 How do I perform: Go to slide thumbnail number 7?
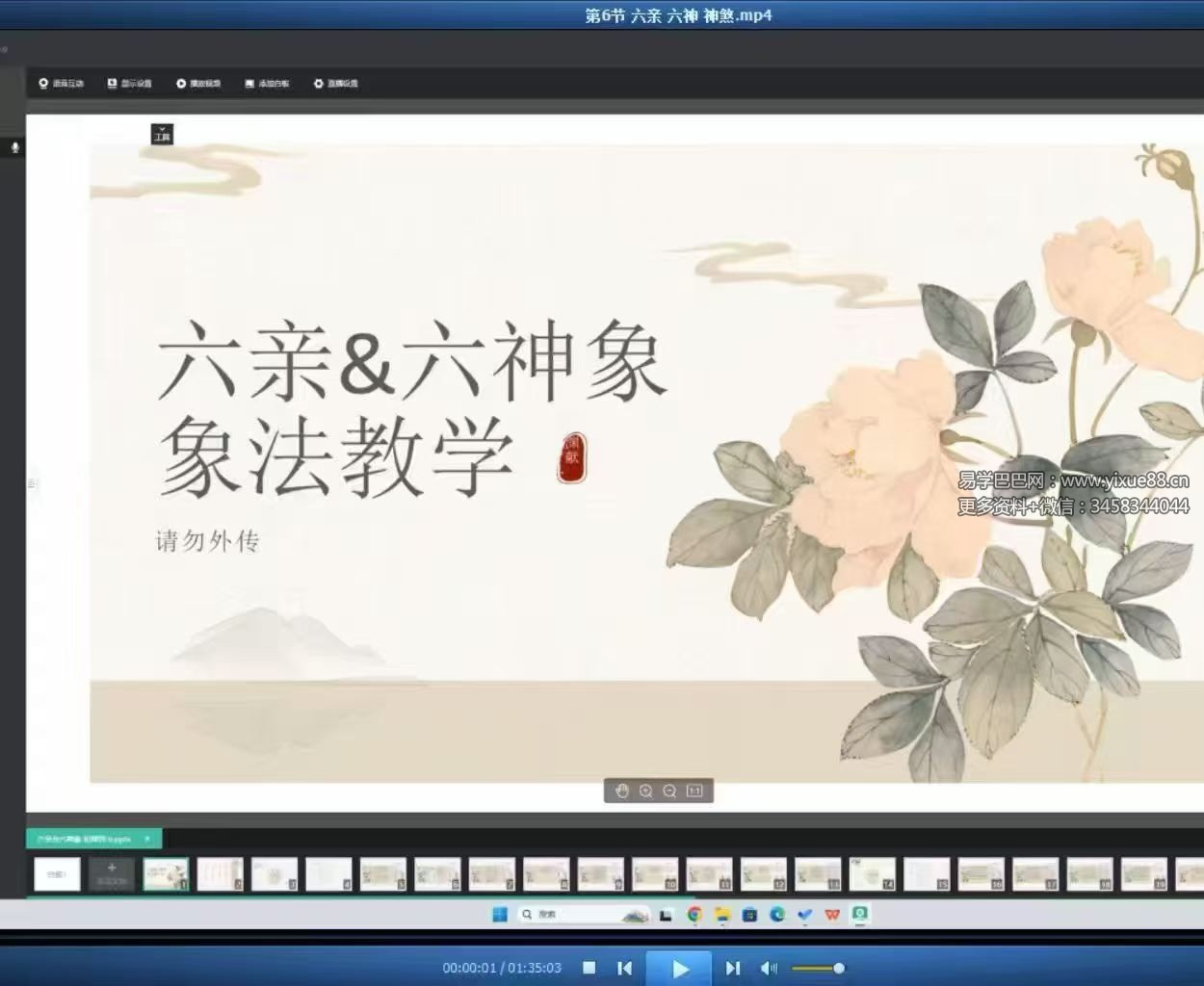coord(492,874)
